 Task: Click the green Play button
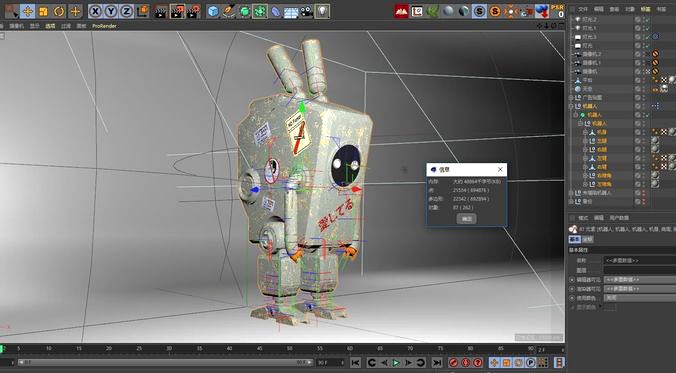click(x=396, y=363)
